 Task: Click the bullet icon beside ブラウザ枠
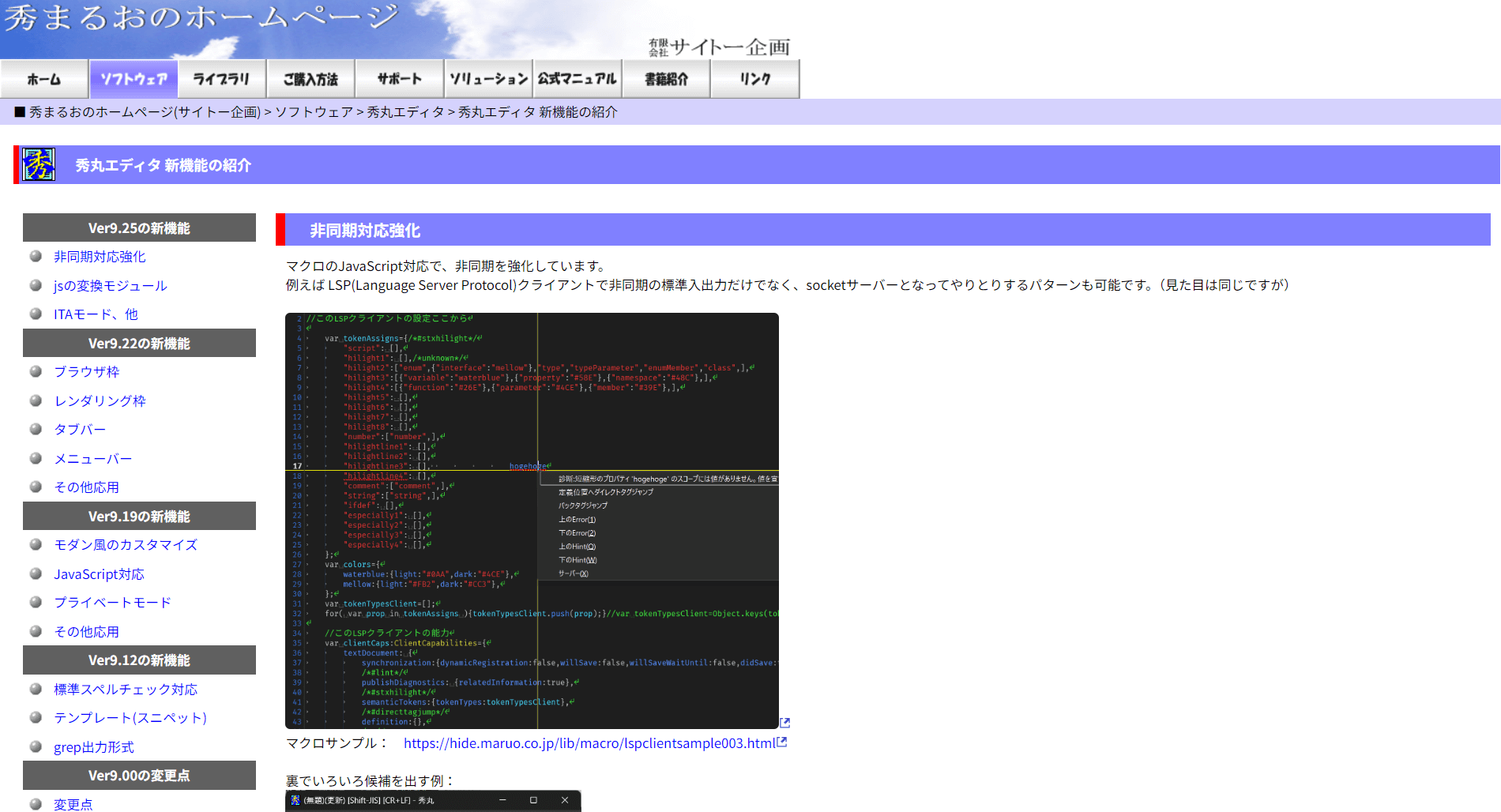[36, 371]
